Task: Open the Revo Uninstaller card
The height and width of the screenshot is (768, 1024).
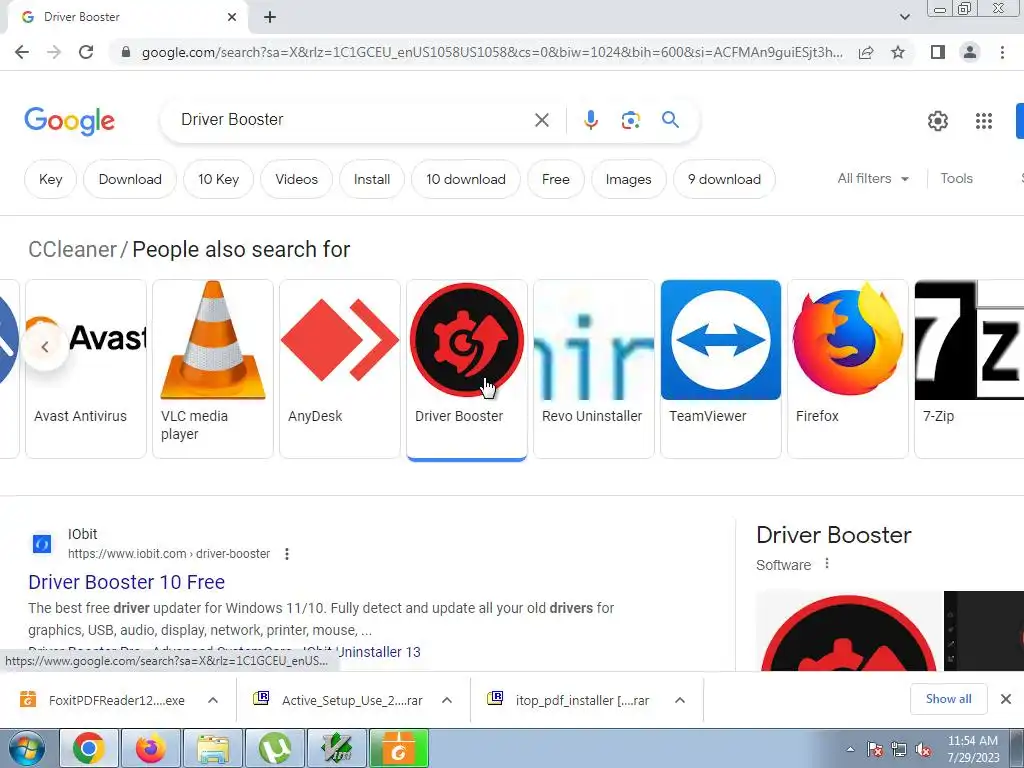Action: (x=594, y=369)
